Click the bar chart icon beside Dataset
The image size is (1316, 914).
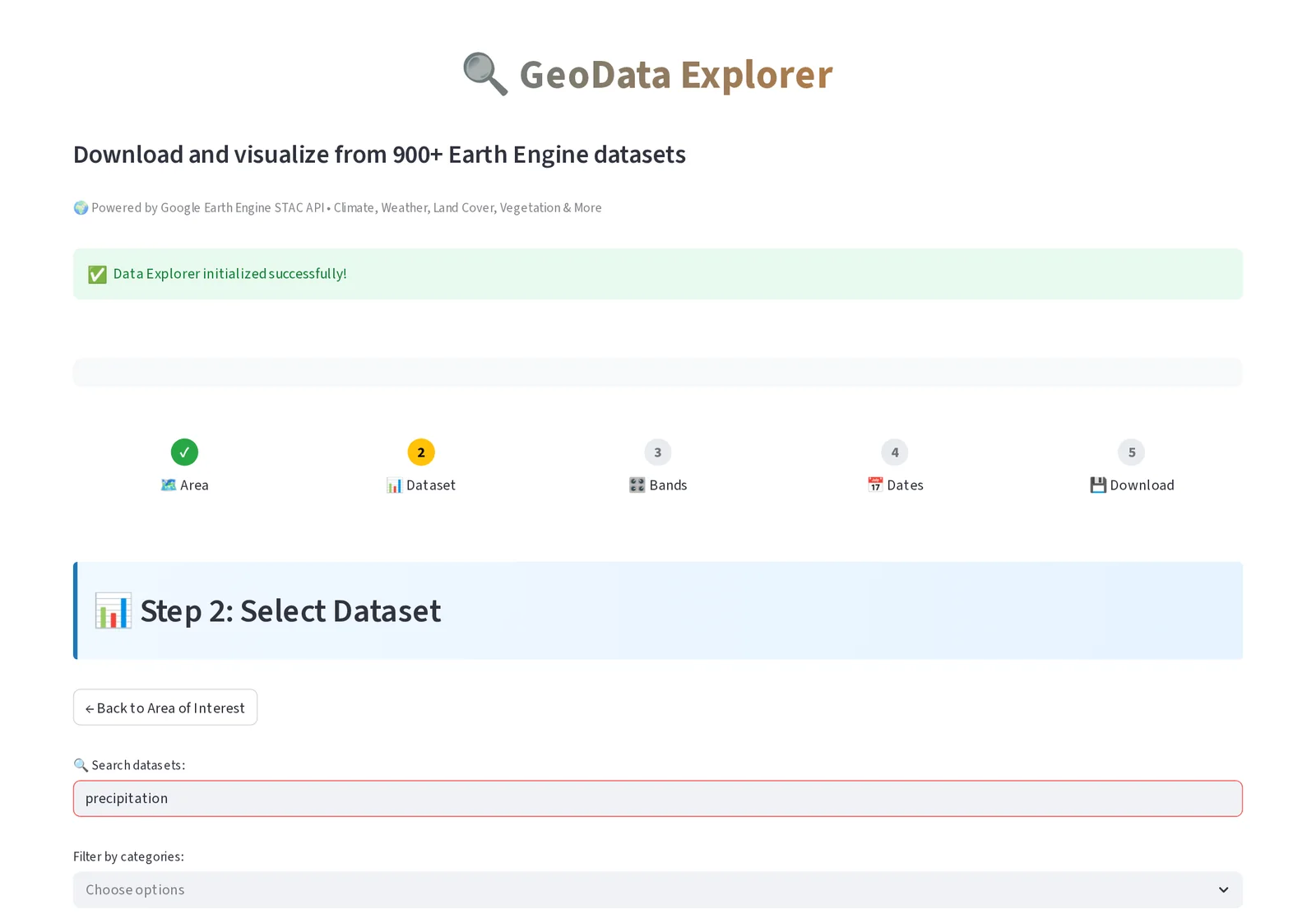395,485
